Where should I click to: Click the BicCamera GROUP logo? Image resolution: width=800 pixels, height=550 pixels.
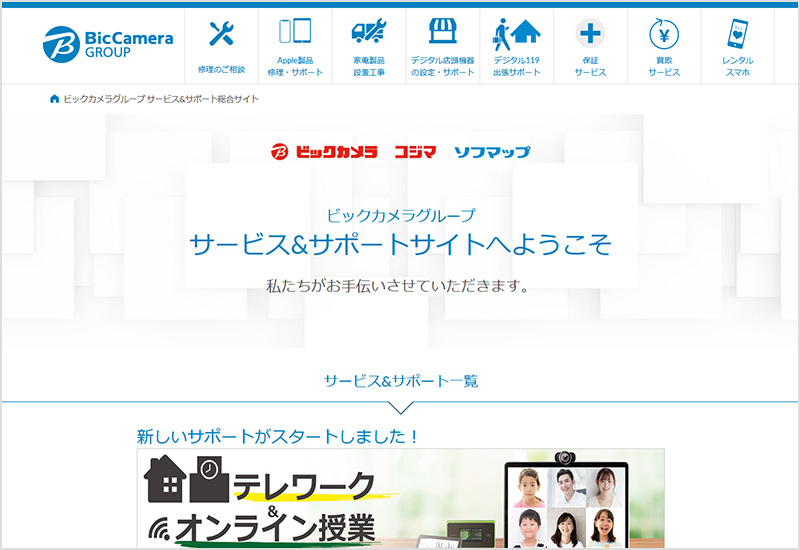(x=108, y=44)
